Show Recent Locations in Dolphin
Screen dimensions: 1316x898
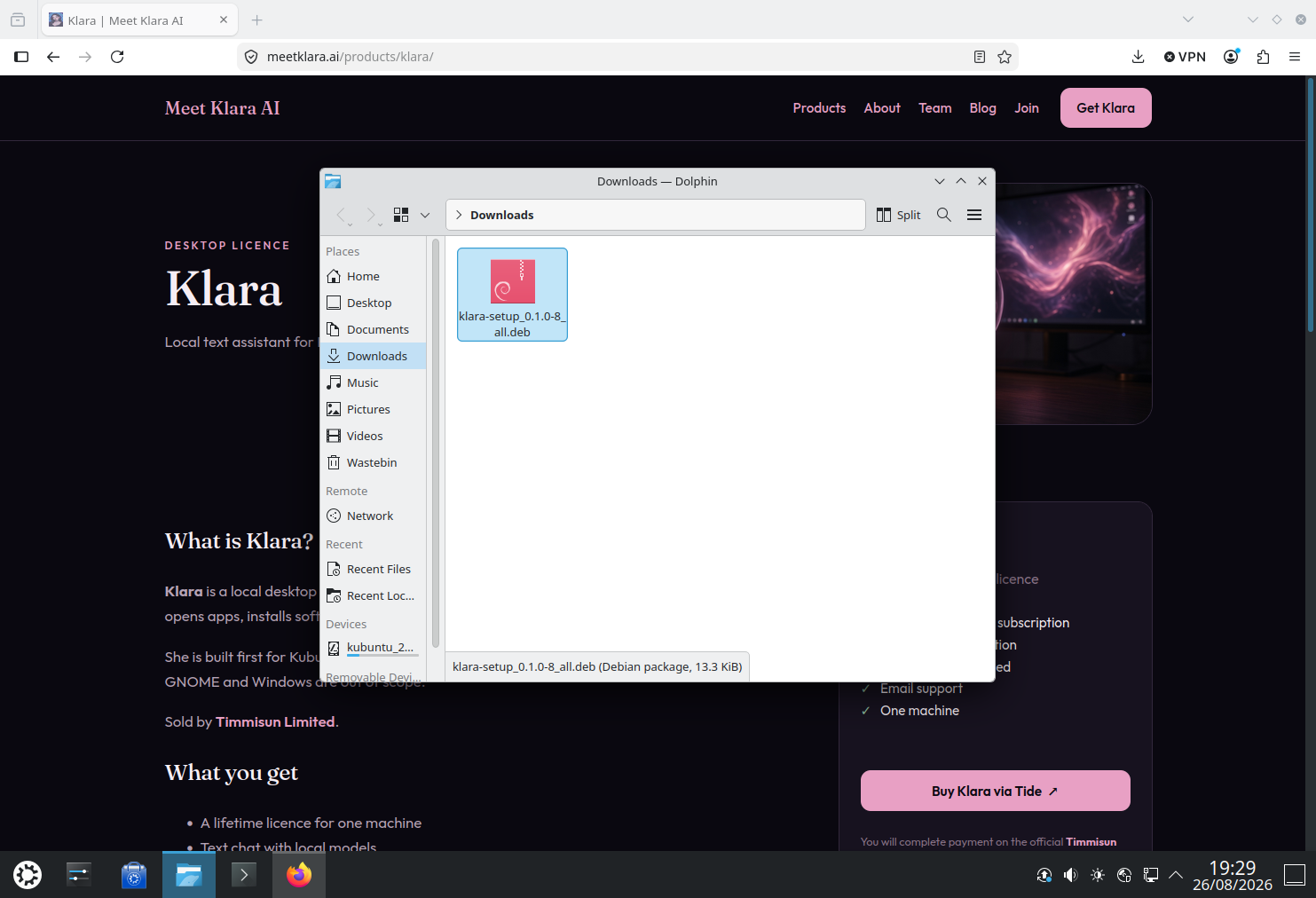373,595
